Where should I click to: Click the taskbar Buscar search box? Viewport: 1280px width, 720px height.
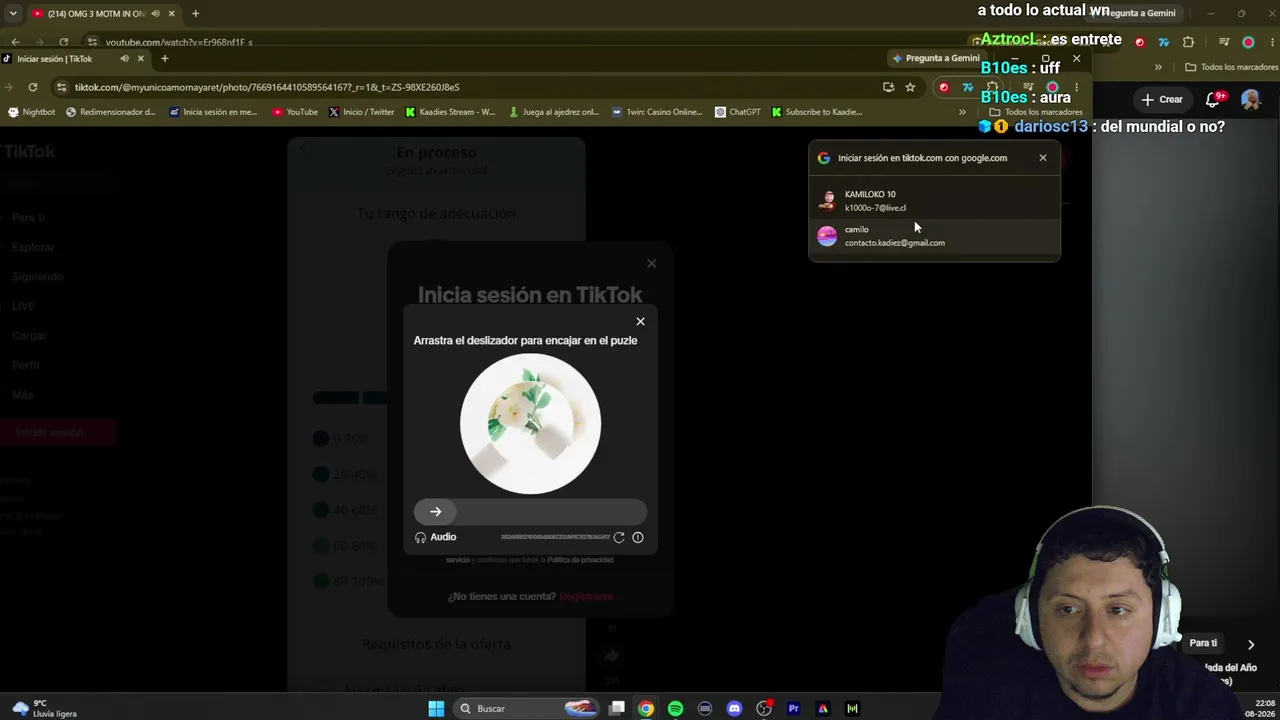coord(525,709)
